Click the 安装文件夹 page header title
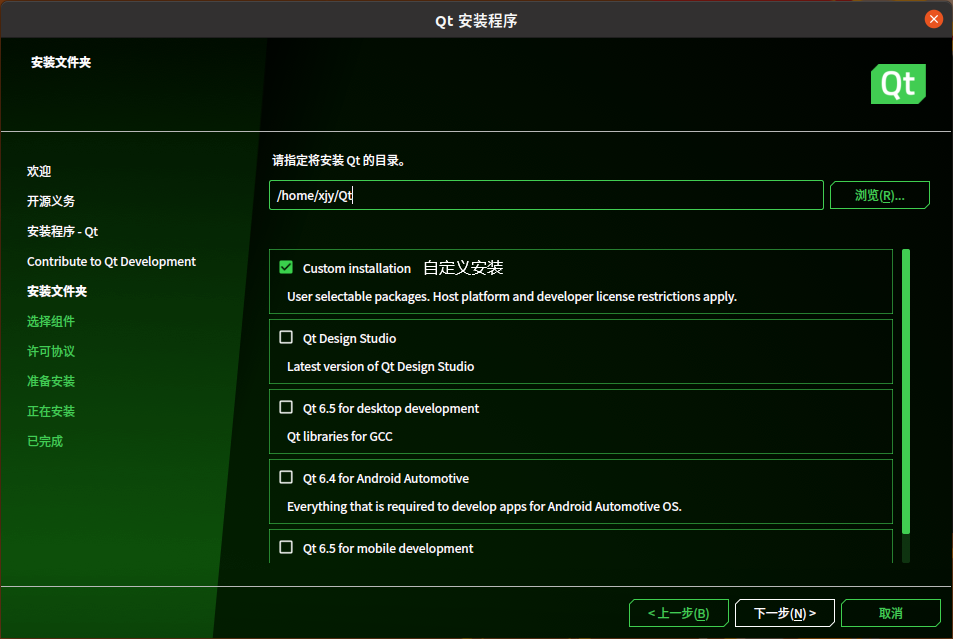 (61, 63)
